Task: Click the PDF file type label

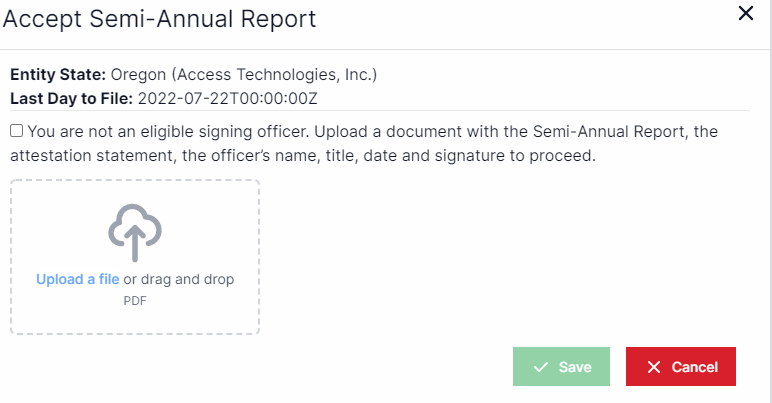Action: [x=135, y=299]
